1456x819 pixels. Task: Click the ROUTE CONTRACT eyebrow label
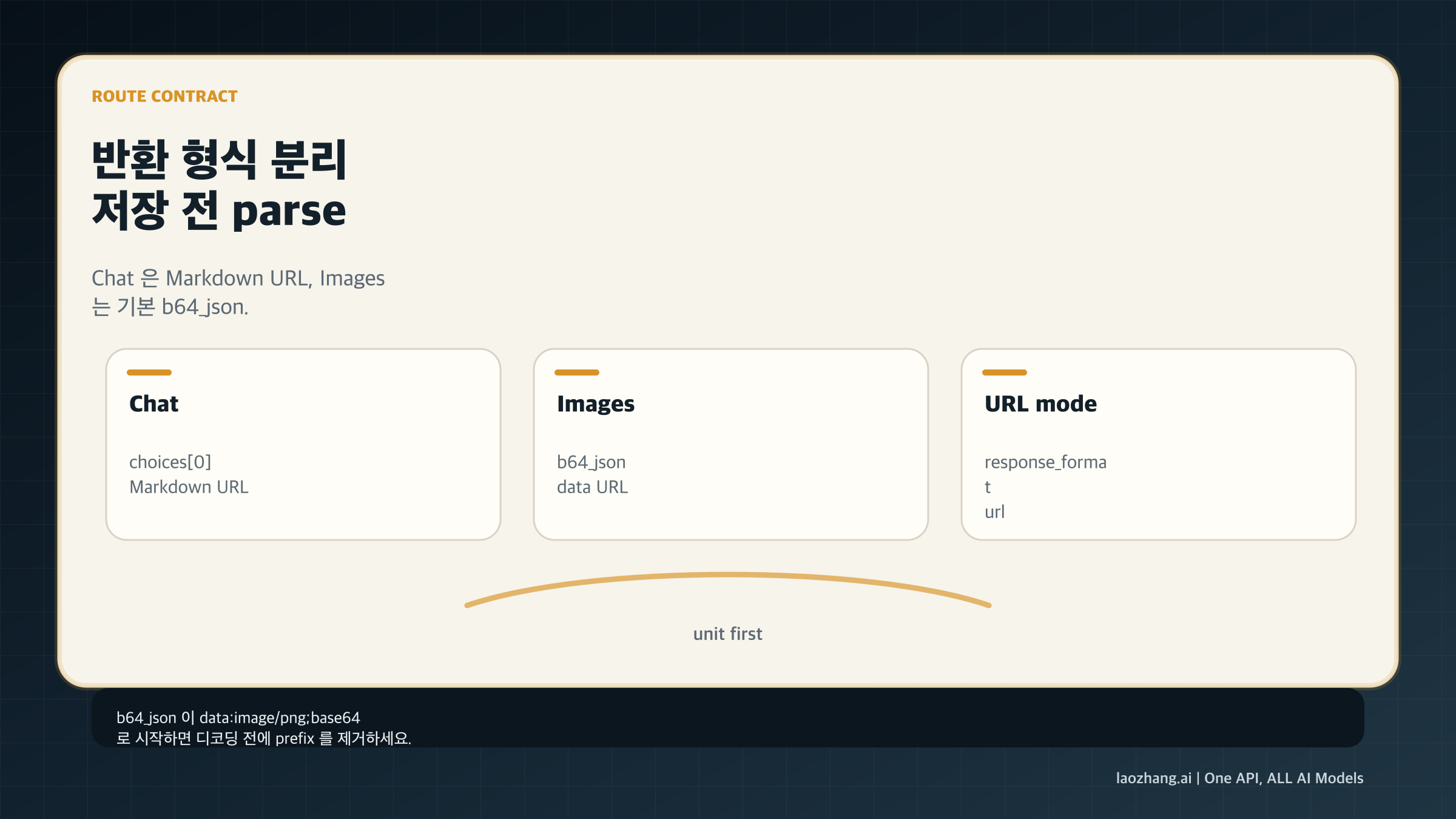coord(164,96)
